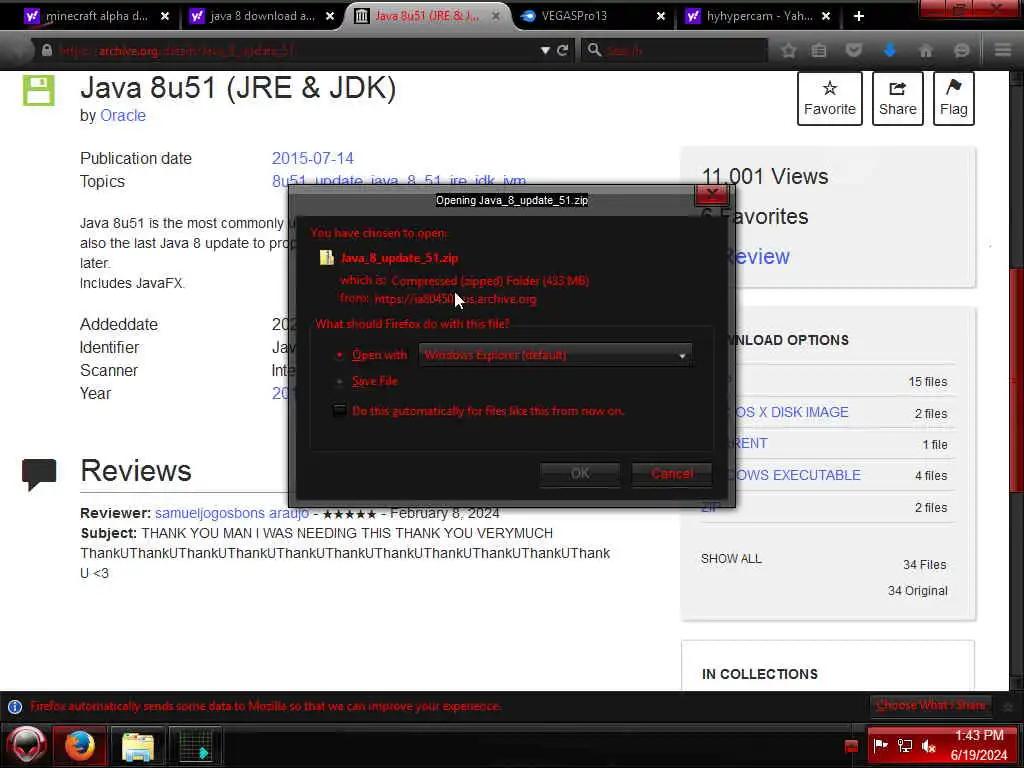
Task: Click the network tray icon
Action: (x=905, y=745)
